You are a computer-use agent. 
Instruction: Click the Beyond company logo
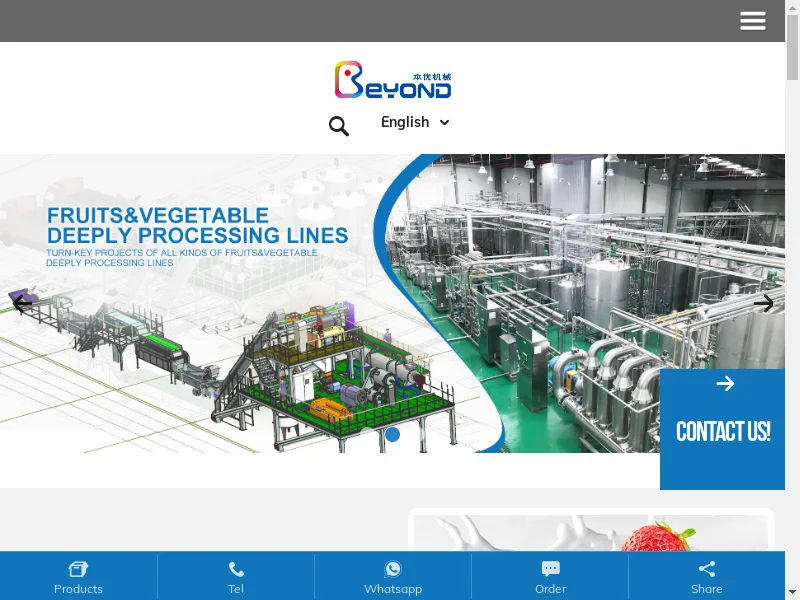tap(392, 80)
